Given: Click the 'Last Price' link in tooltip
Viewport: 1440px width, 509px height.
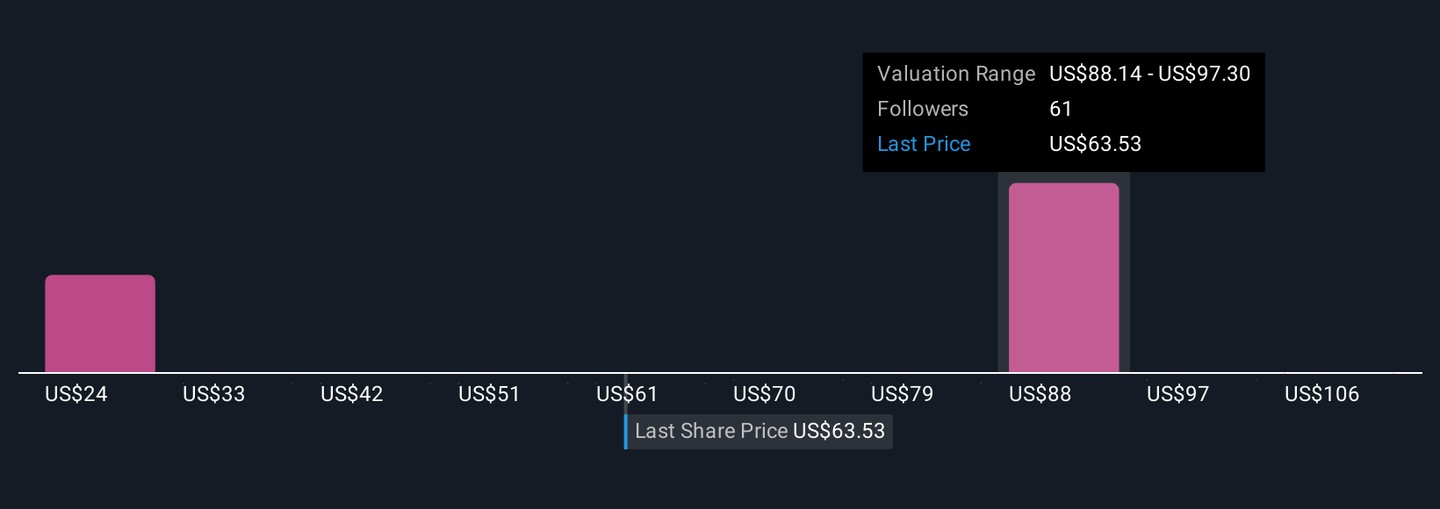Looking at the screenshot, I should (923, 144).
